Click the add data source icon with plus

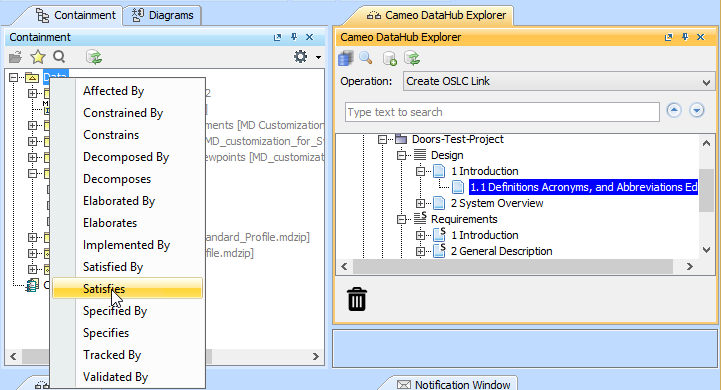point(390,58)
